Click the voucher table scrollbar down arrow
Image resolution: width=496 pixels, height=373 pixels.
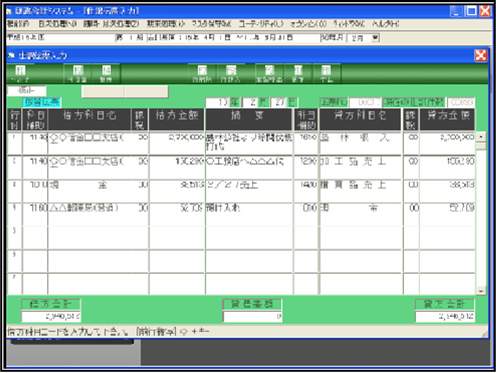click(x=481, y=291)
